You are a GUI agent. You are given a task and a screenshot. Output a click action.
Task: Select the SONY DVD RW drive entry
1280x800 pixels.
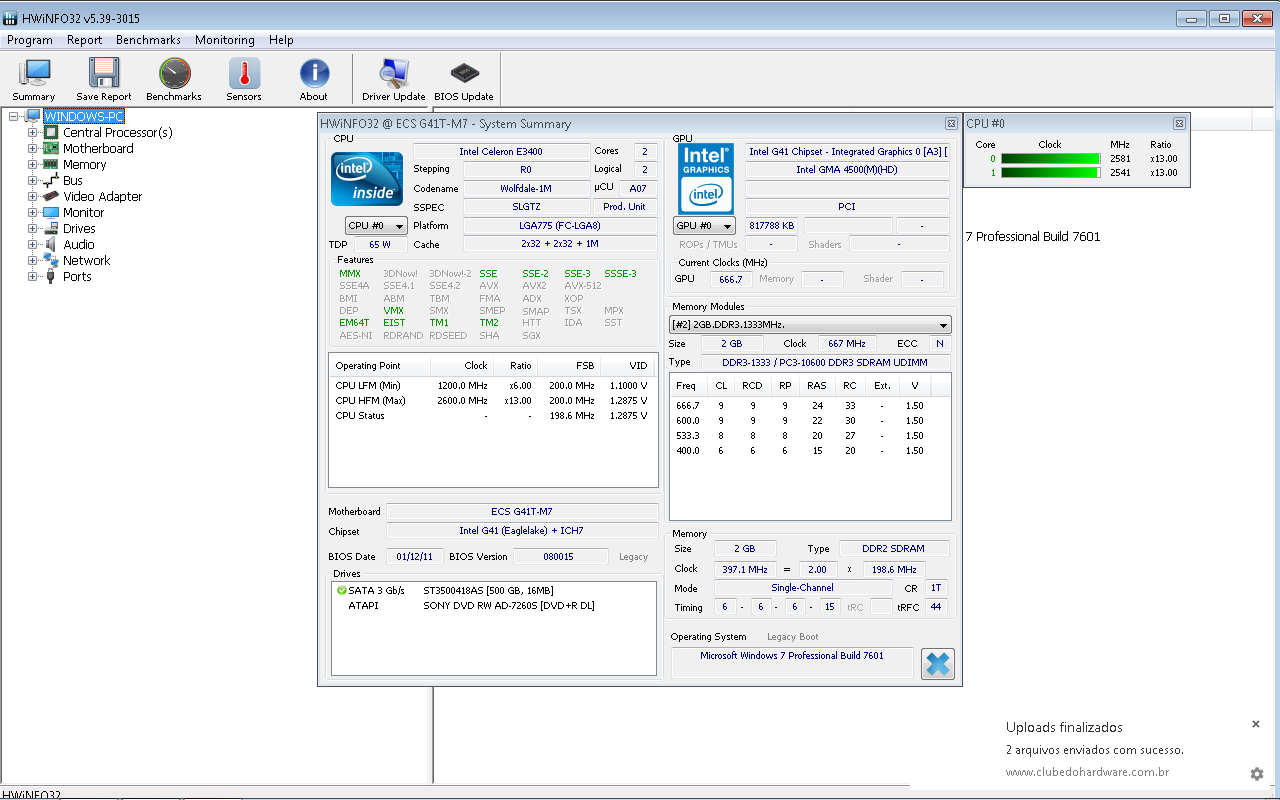pyautogui.click(x=471, y=605)
